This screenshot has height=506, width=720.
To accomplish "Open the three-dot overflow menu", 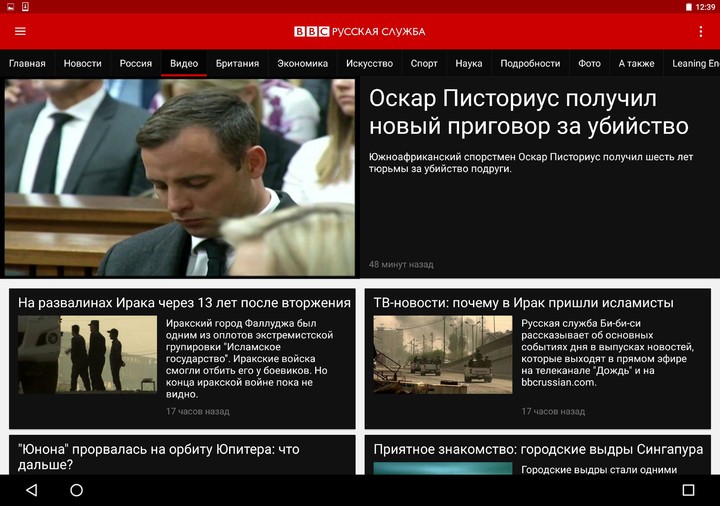I will [700, 31].
